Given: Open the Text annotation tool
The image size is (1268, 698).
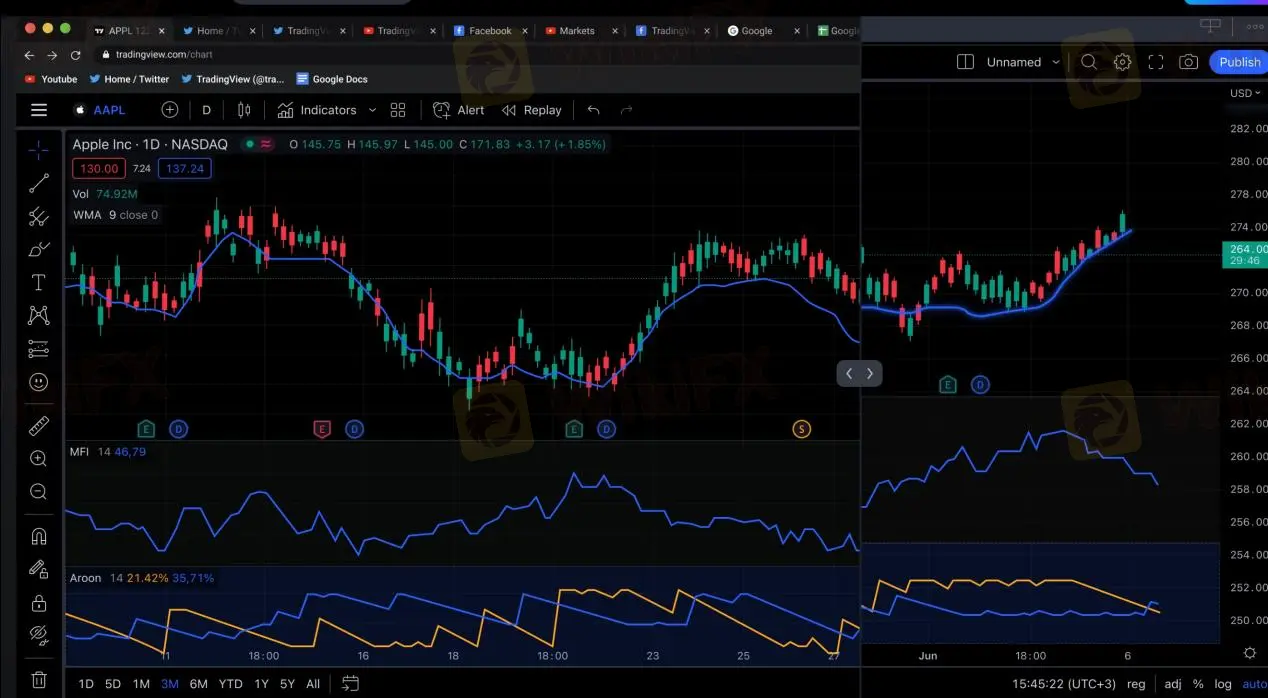Looking at the screenshot, I should point(38,281).
